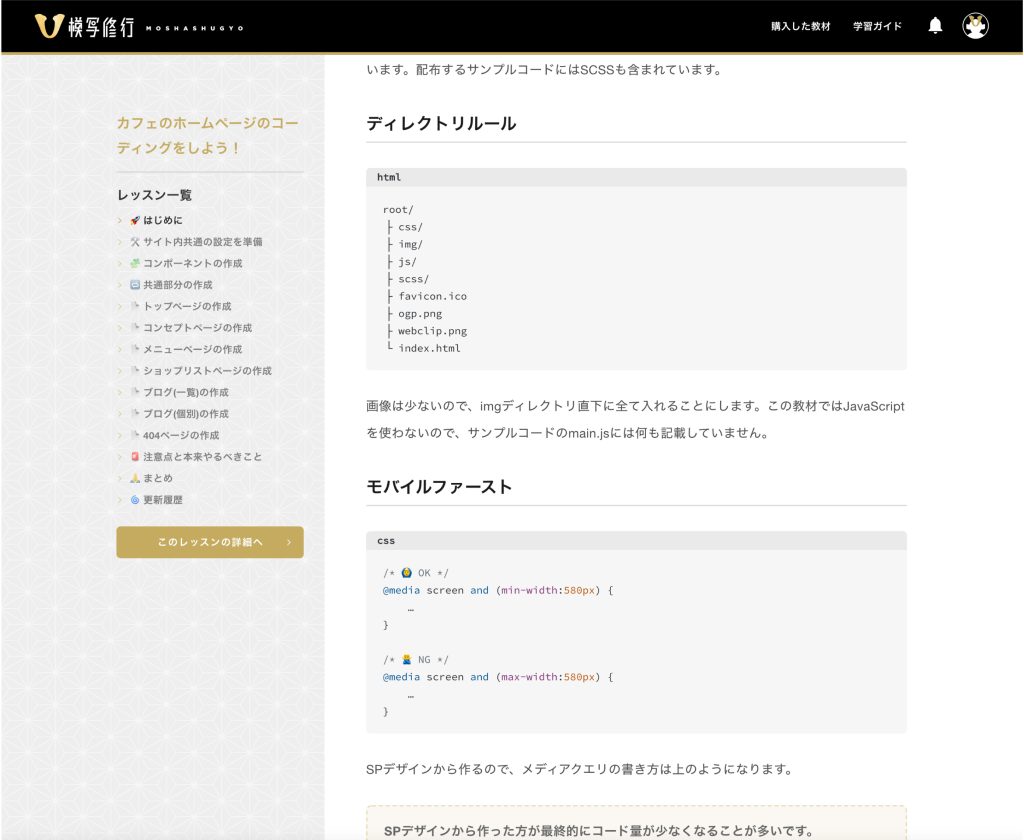Click the cyclone icon beside 更新履歴
The width and height of the screenshot is (1024, 840).
(x=135, y=500)
